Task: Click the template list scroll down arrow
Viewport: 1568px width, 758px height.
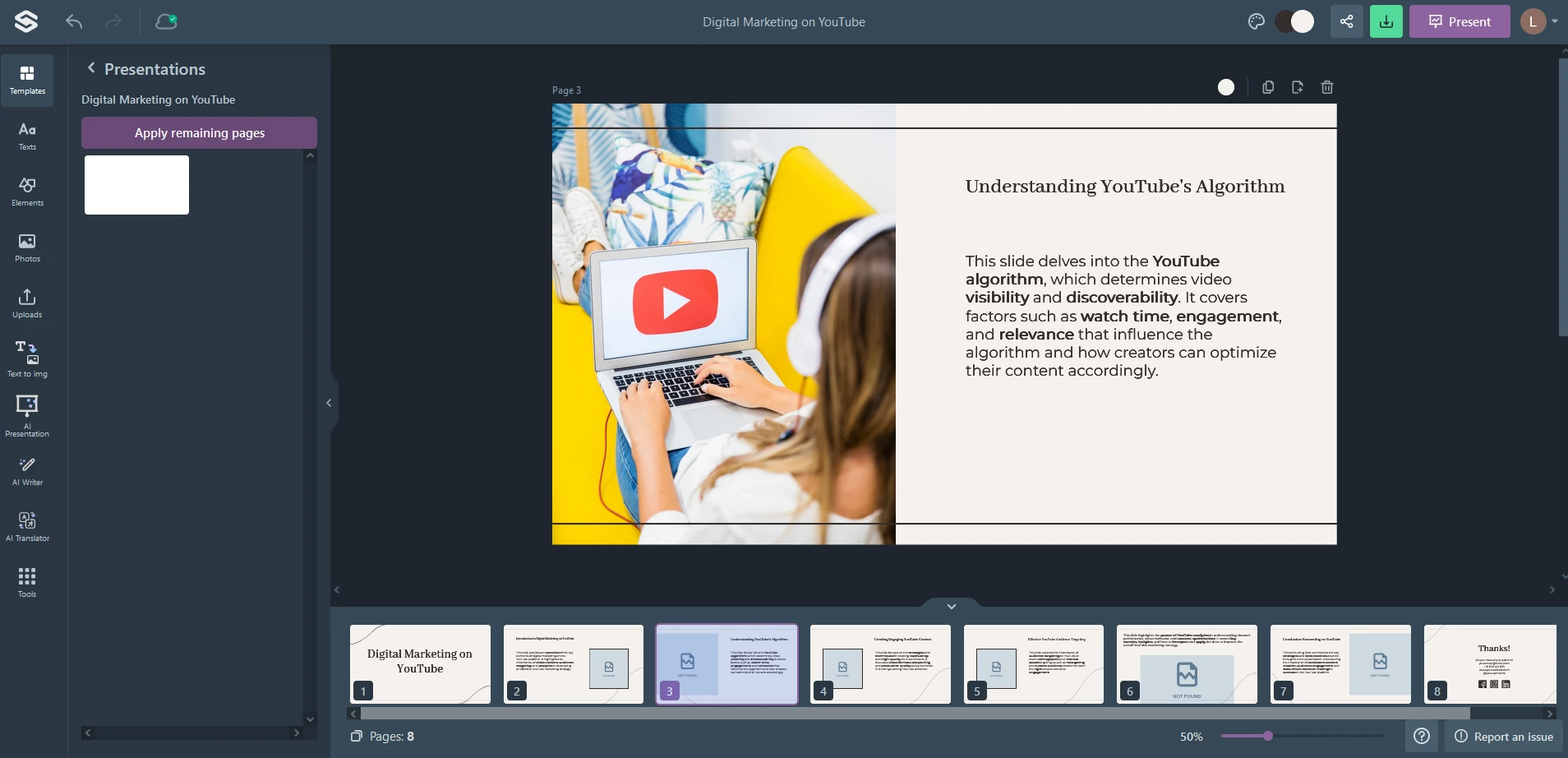Action: point(310,719)
